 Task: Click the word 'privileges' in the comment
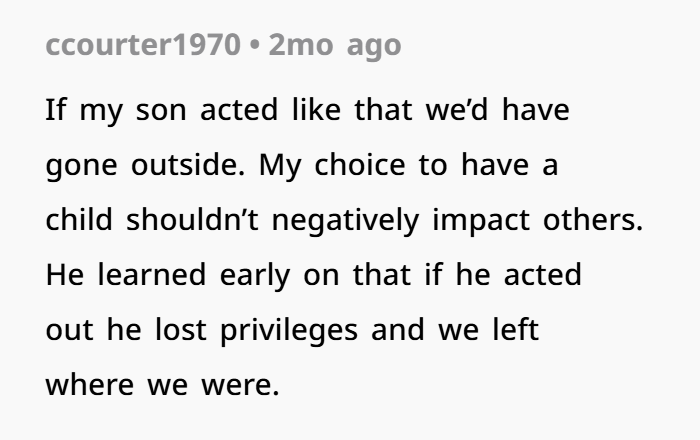coord(289,331)
